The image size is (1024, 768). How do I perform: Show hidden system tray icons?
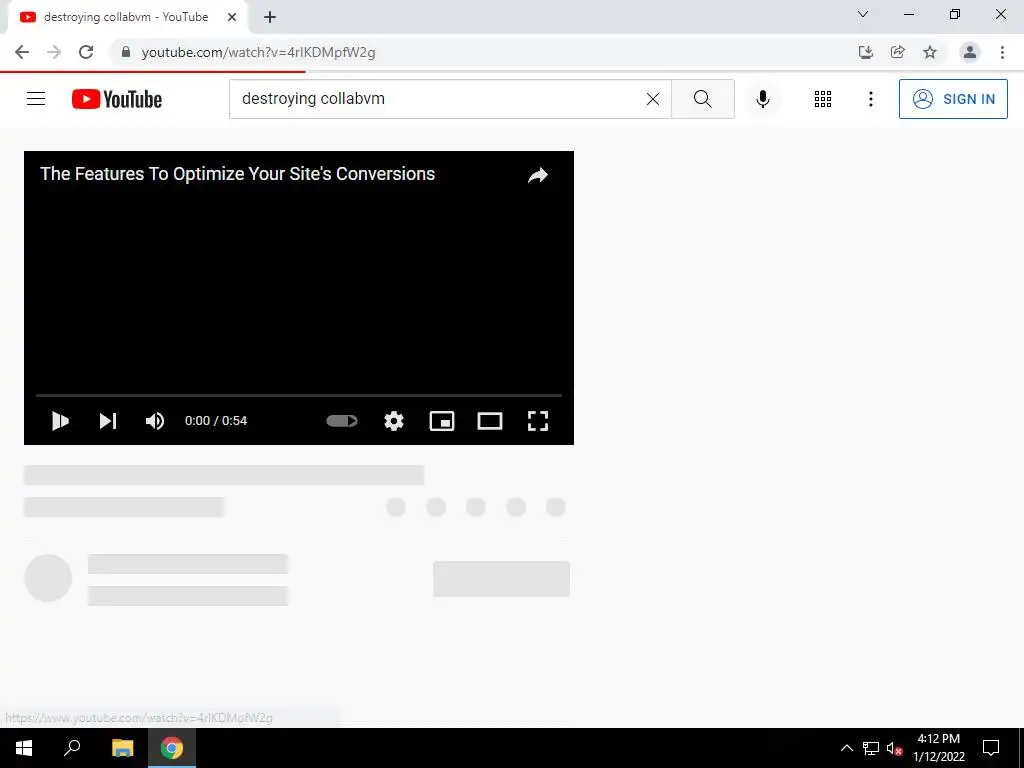(846, 748)
